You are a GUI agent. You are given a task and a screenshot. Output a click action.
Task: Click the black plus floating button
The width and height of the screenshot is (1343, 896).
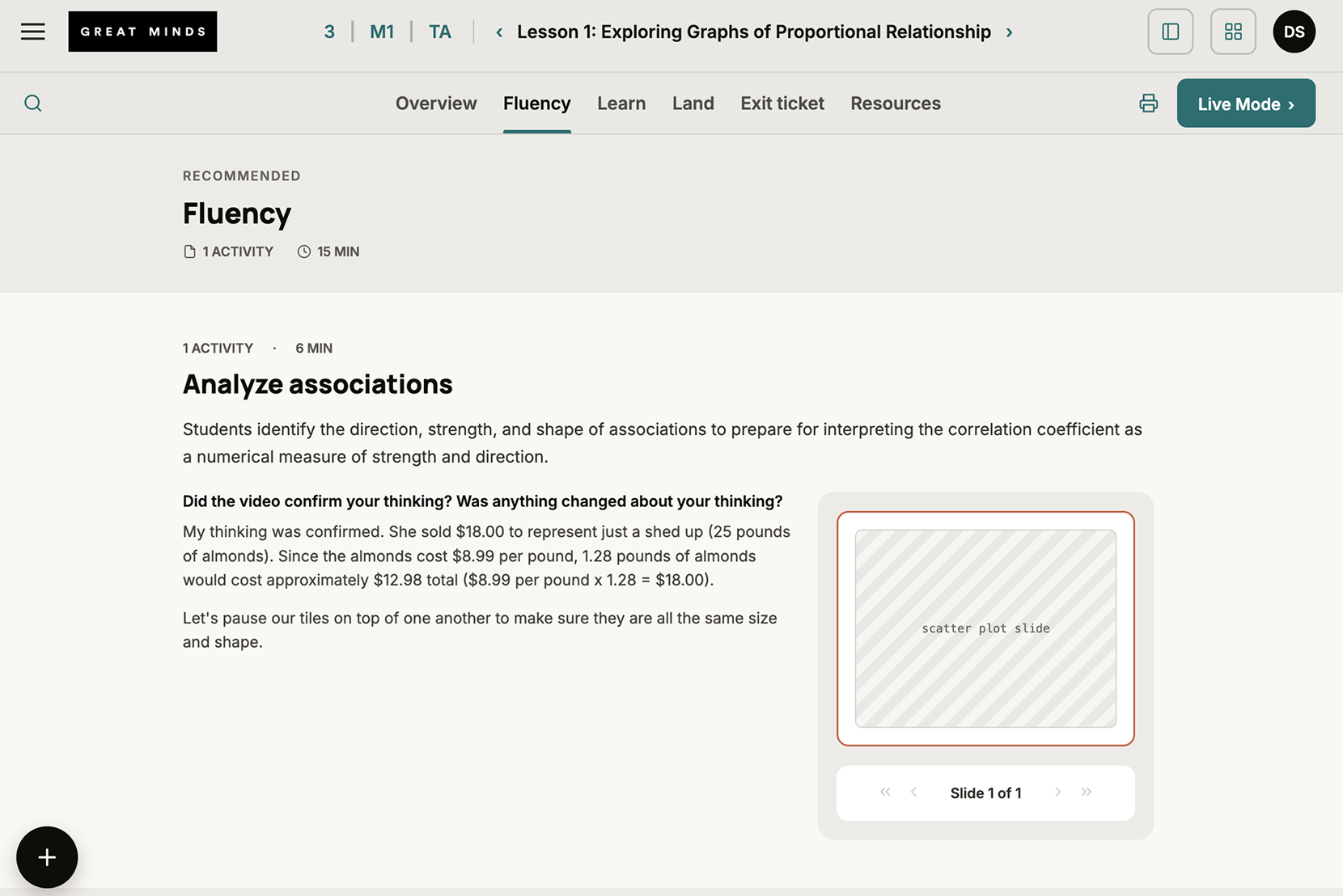(x=47, y=857)
